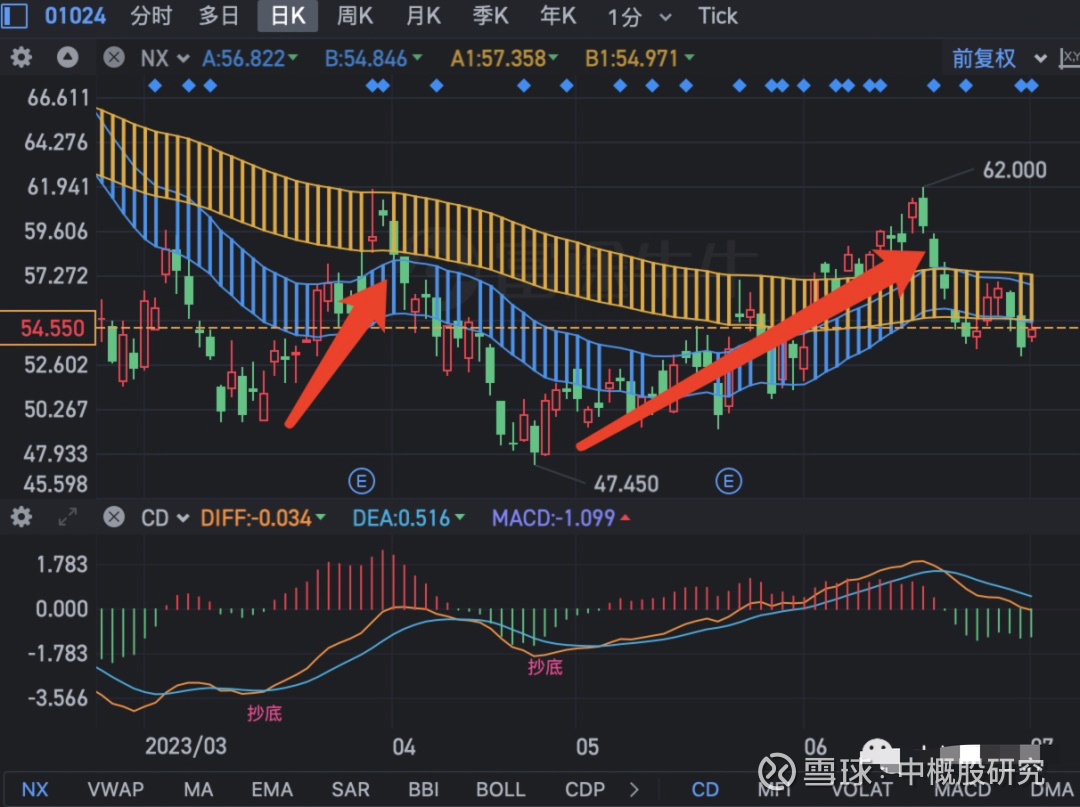Image resolution: width=1080 pixels, height=807 pixels.
Task: Remove the NX overlay with its X icon
Action: point(114,58)
